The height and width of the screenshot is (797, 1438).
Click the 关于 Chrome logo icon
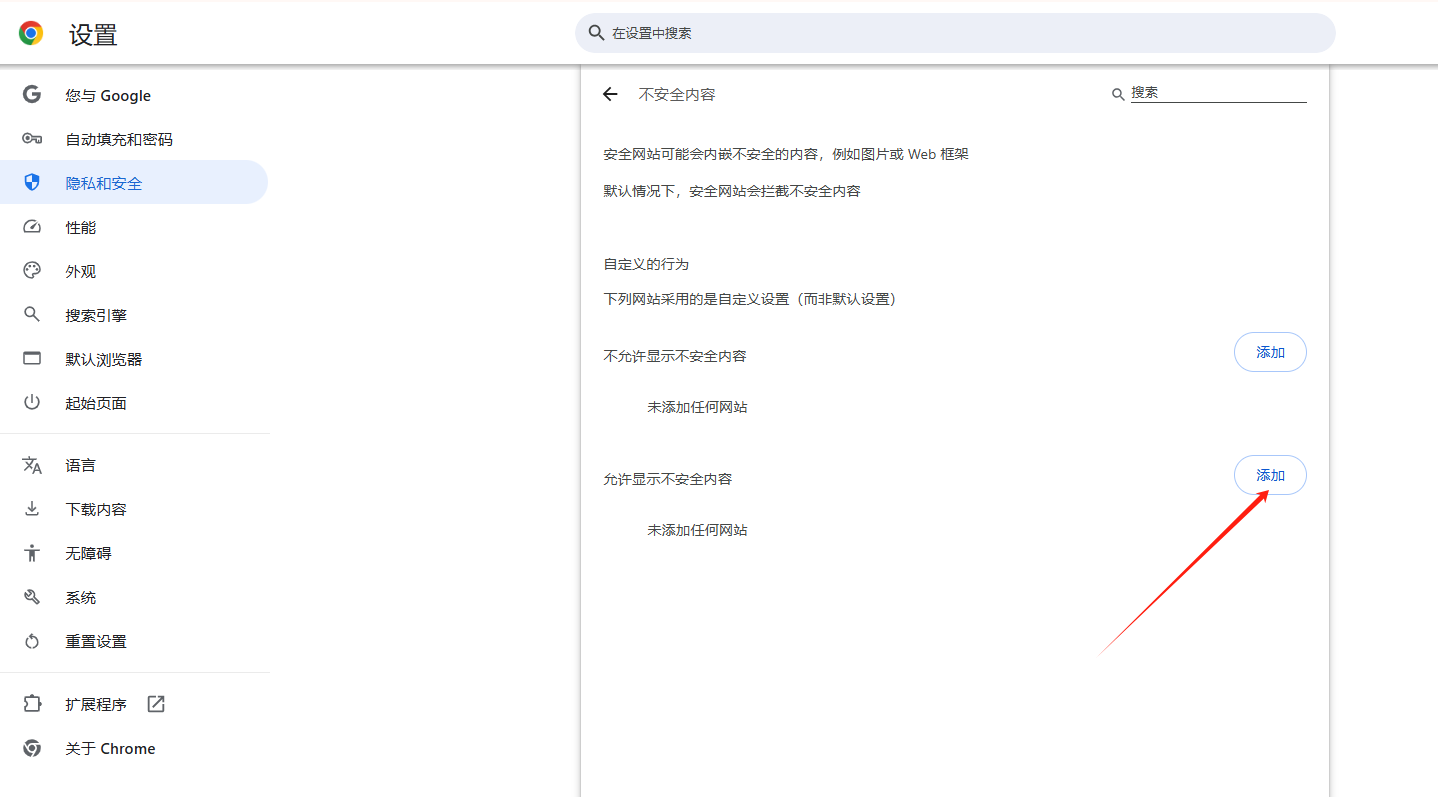click(x=32, y=748)
